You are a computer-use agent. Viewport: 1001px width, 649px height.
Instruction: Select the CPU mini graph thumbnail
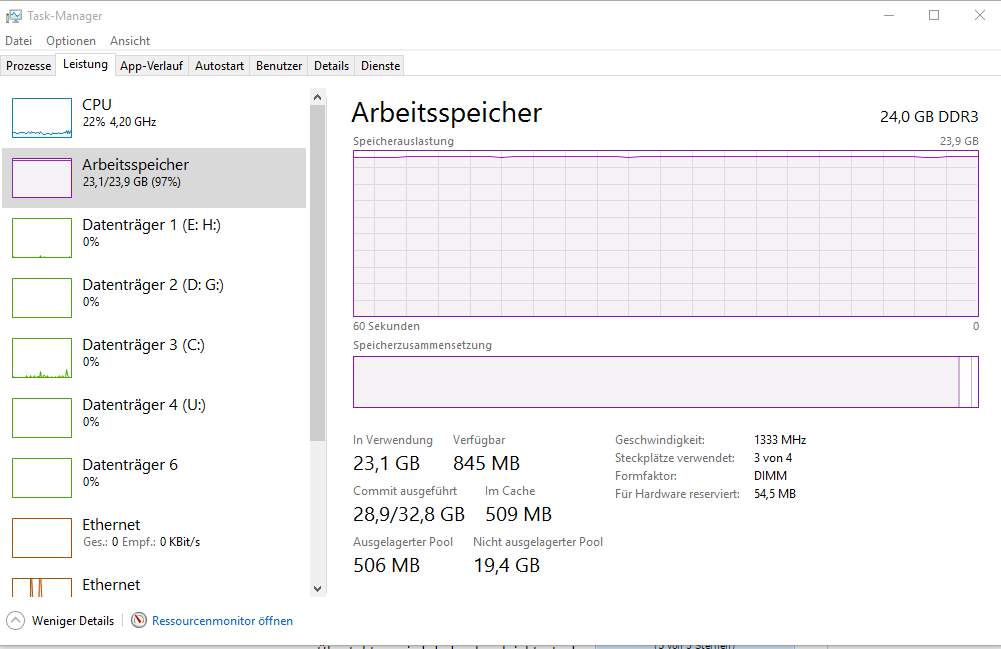tap(42, 118)
